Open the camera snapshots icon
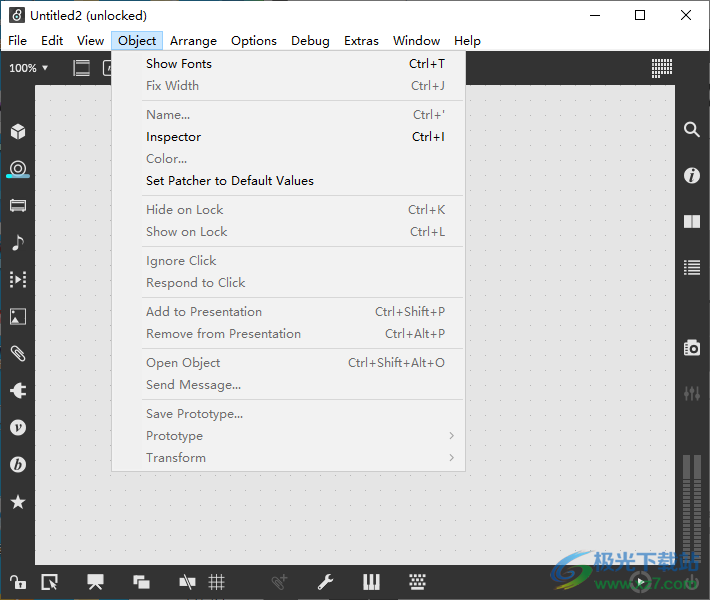 [x=691, y=348]
